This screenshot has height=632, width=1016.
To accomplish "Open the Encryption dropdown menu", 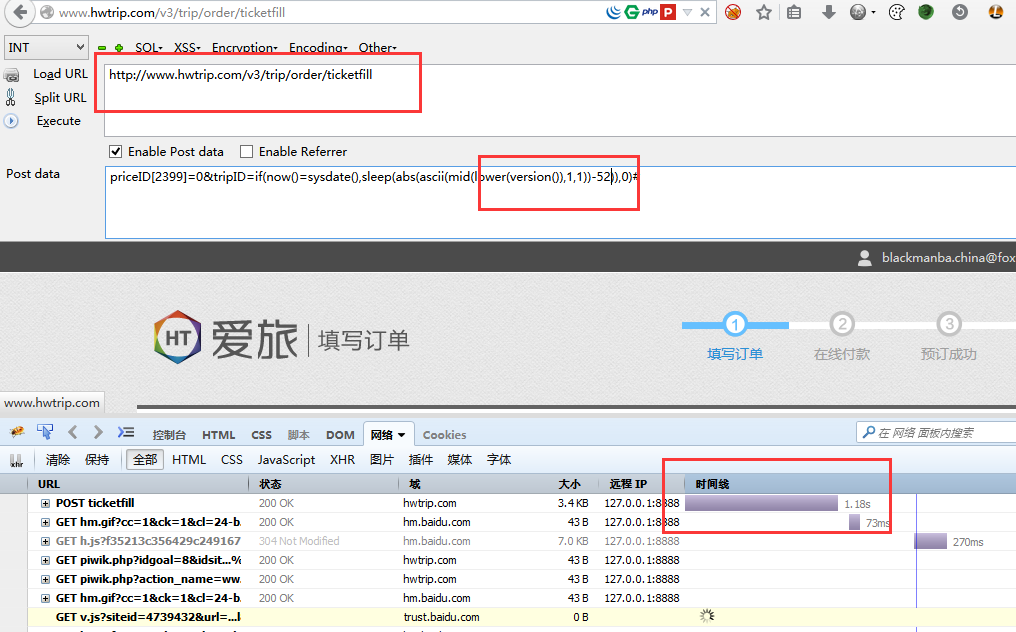I will pos(244,48).
